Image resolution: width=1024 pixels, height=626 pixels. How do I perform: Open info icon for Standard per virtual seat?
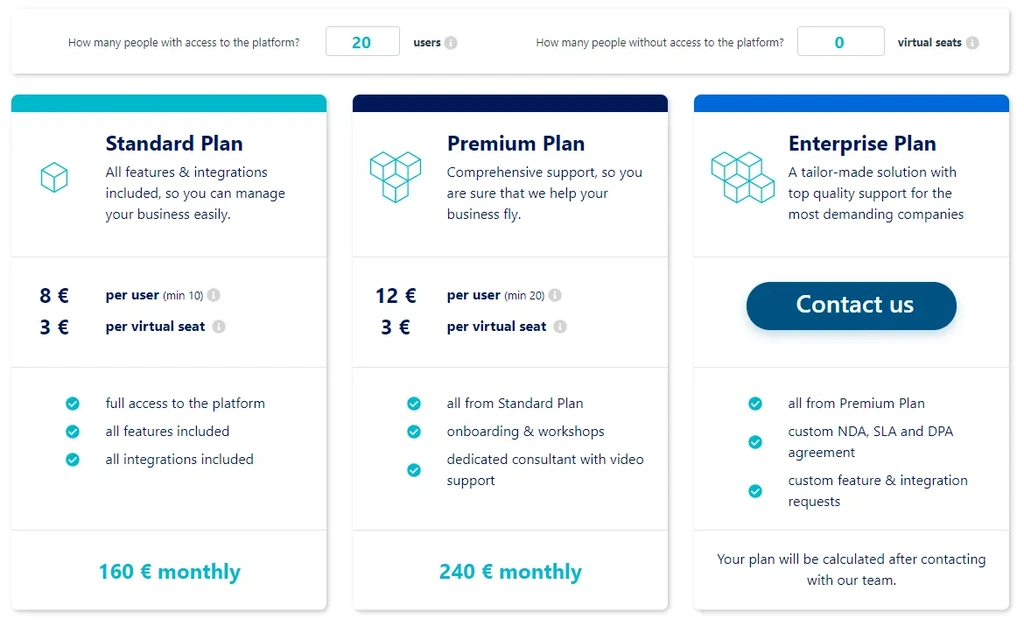pyautogui.click(x=219, y=326)
